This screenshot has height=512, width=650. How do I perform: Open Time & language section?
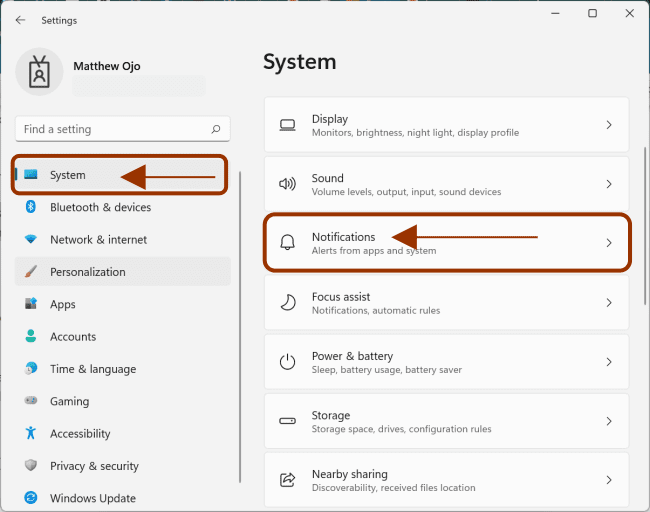pos(123,369)
